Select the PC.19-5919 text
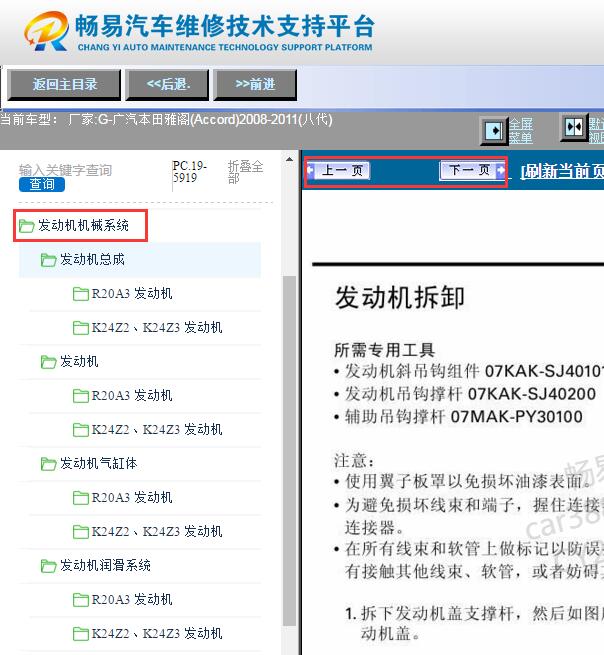Screen dimensions: 604x655 point(190,172)
